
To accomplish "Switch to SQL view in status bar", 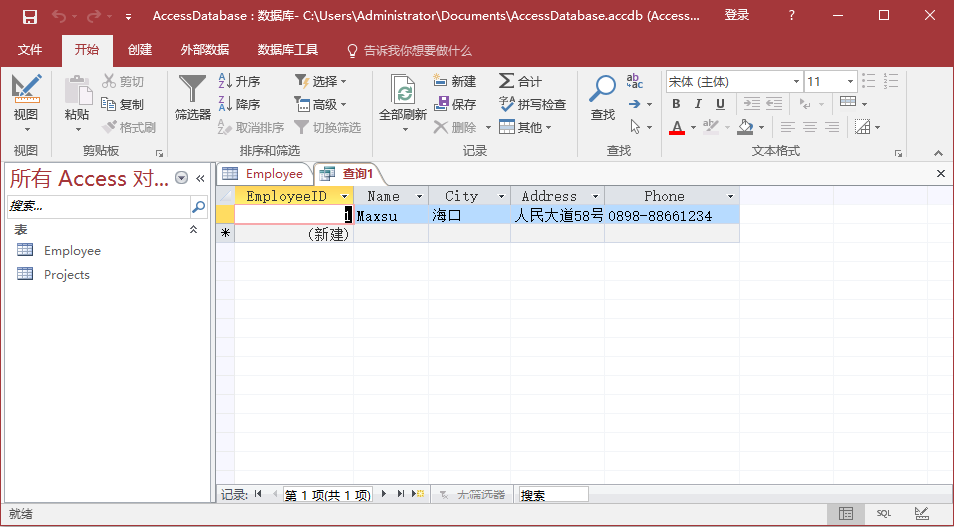I will [x=884, y=513].
